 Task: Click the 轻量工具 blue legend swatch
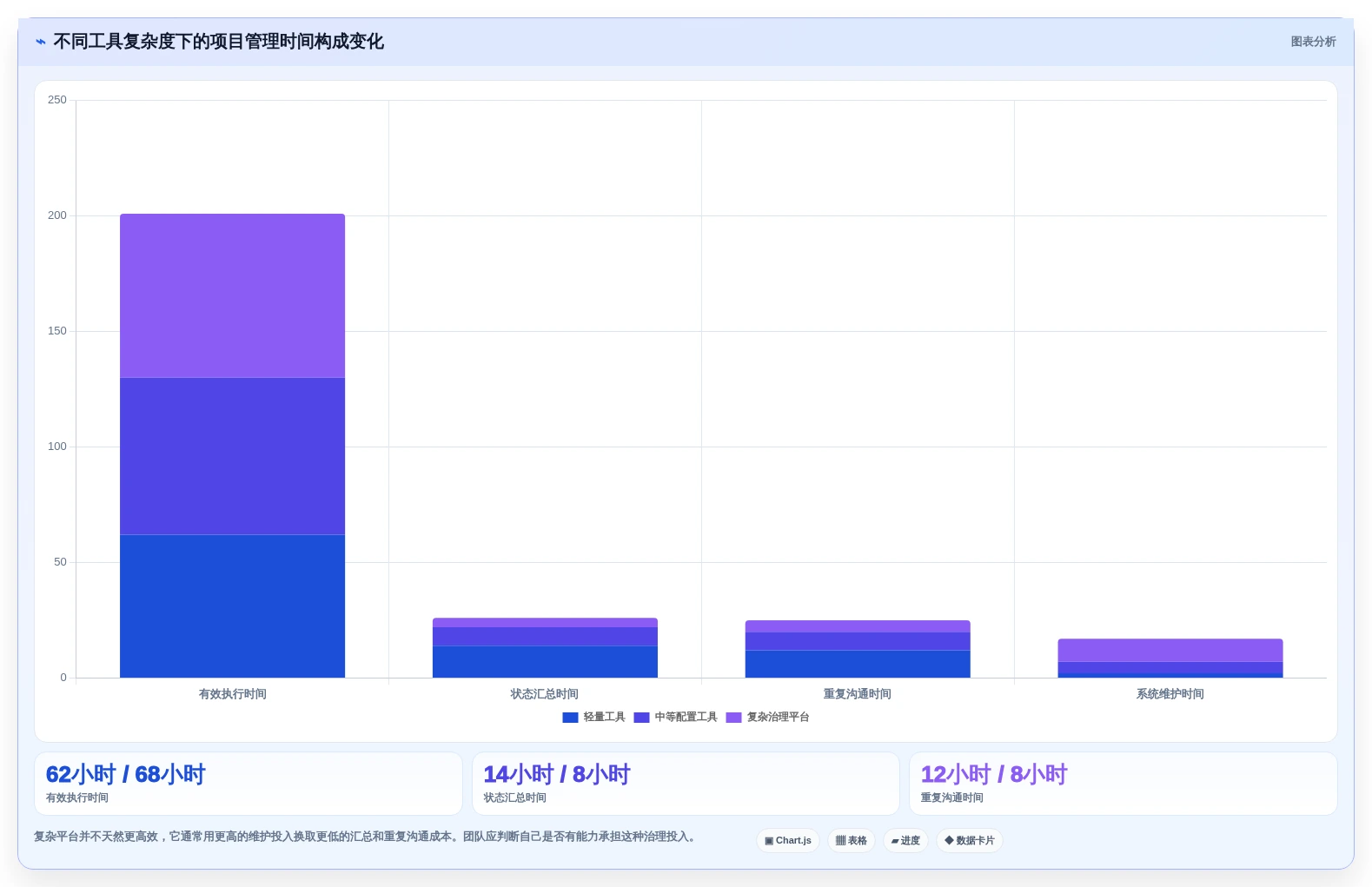tap(570, 718)
